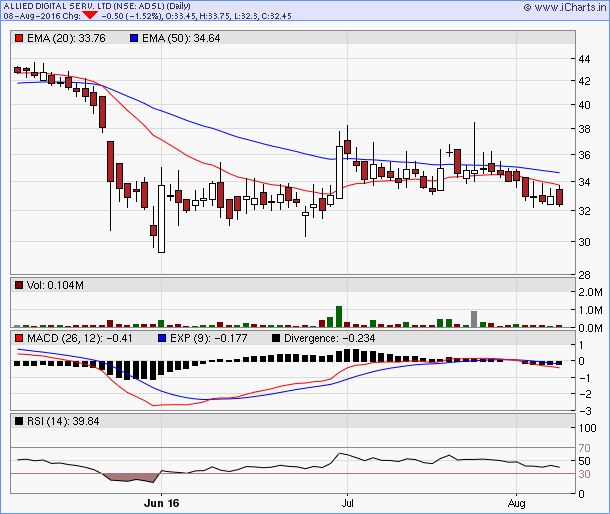The width and height of the screenshot is (610, 514).
Task: Click the 1.0M volume axis label
Action: 590,310
